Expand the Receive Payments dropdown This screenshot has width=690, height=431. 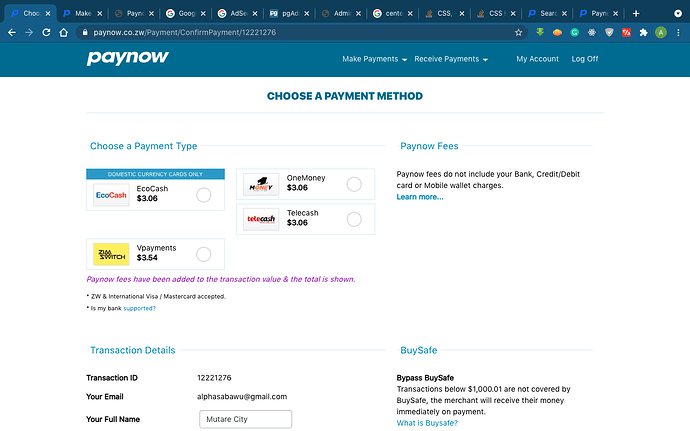451,59
